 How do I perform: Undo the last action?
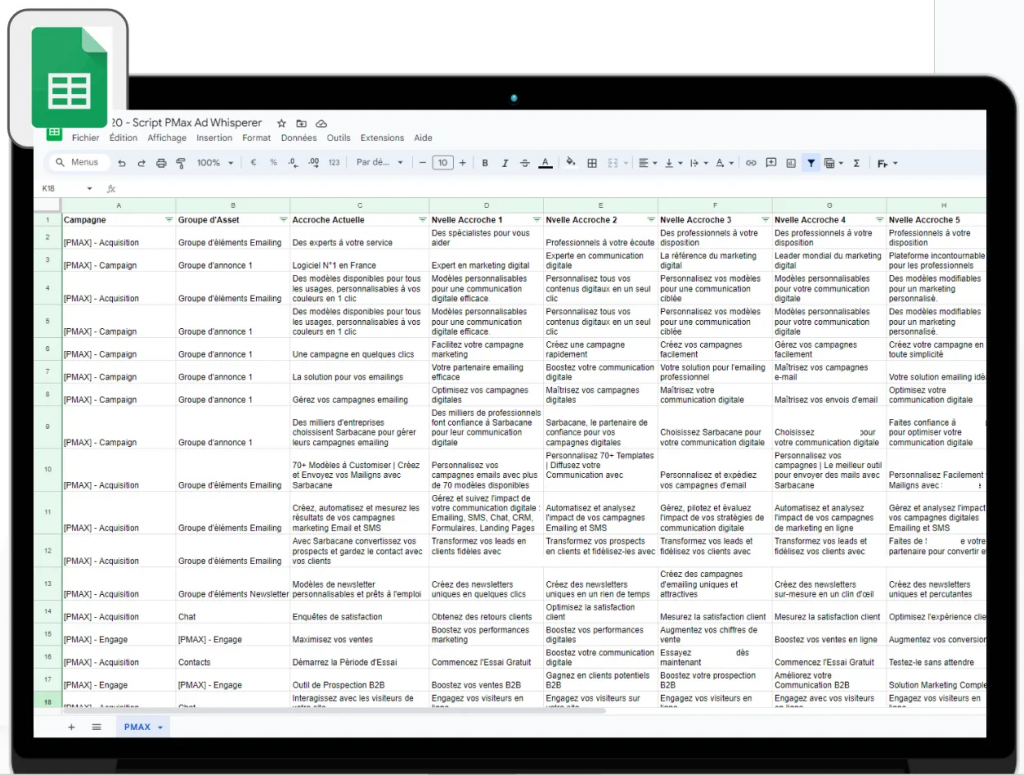[x=121, y=163]
